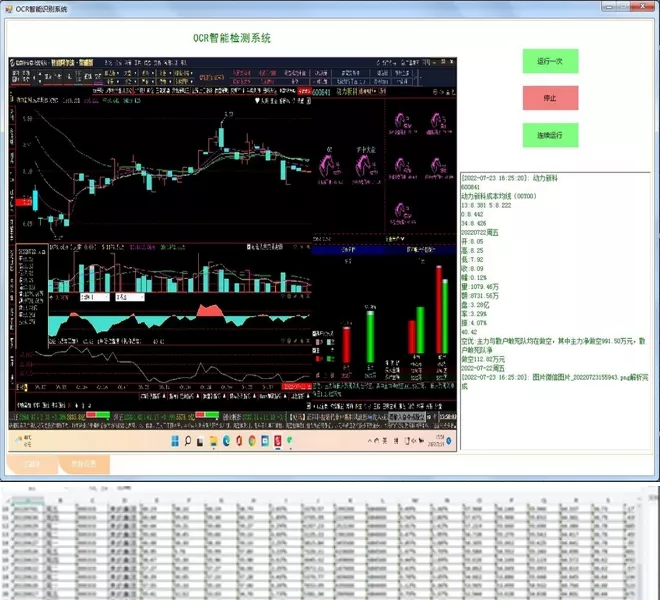Viewport: 660px width, 600px height.
Task: Click the red date marker on chart timeline
Action: point(297,387)
